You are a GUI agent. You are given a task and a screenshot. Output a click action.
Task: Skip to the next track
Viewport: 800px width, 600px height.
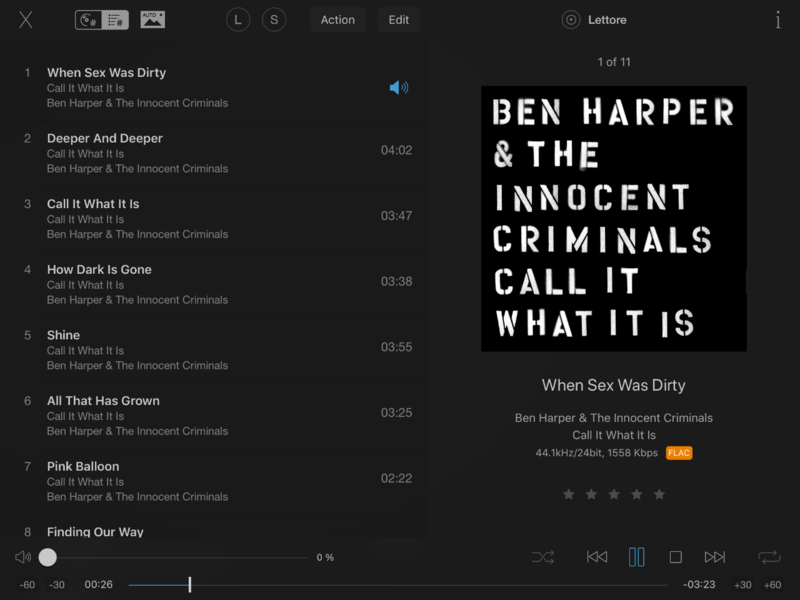tap(715, 557)
